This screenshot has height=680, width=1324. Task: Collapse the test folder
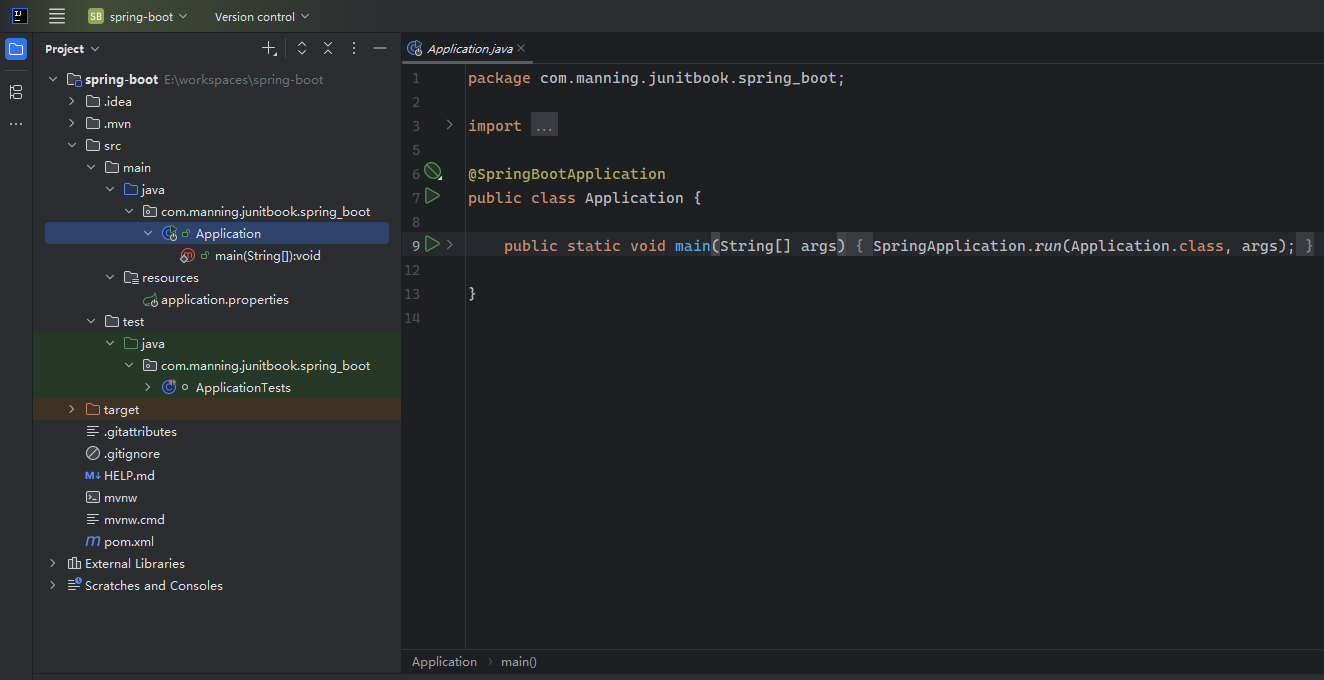click(x=91, y=321)
